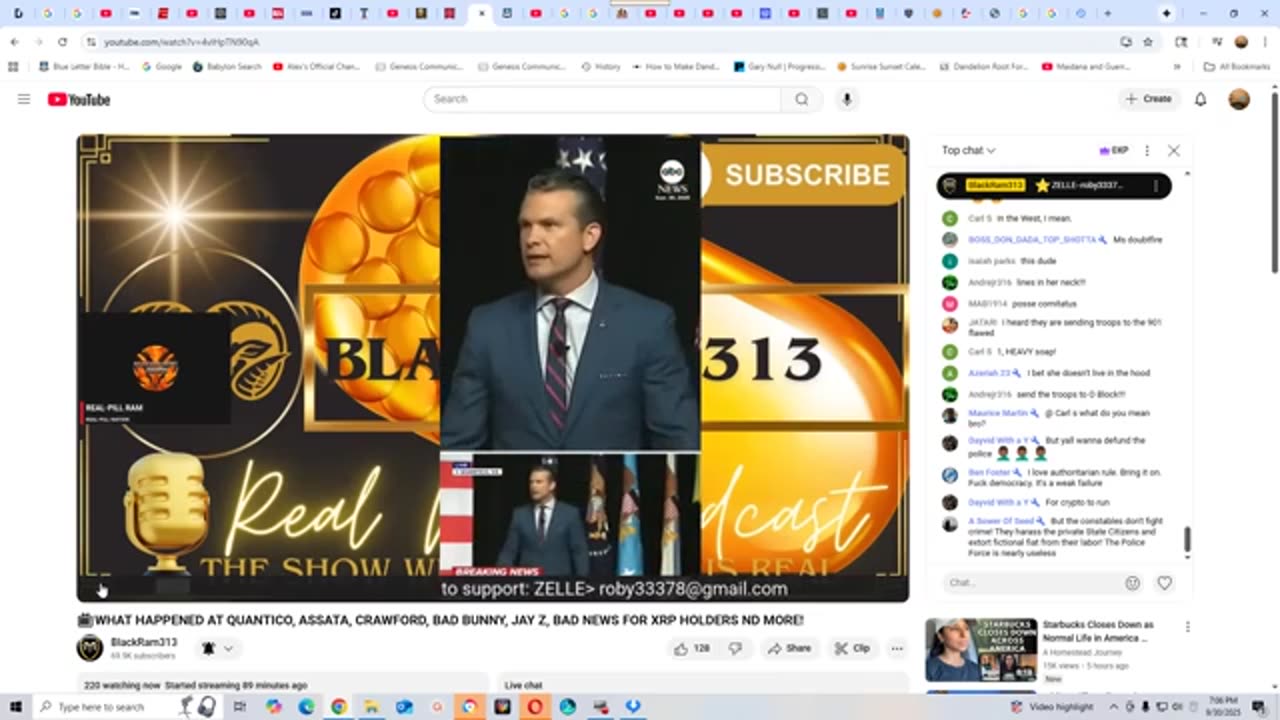Image resolution: width=1280 pixels, height=720 pixels.
Task: Open YouTube notifications bell
Action: [x=1201, y=99]
